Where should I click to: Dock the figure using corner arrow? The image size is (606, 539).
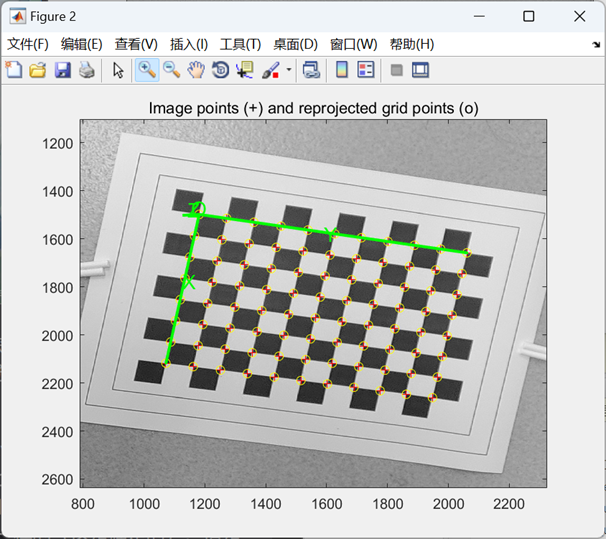tap(596, 45)
